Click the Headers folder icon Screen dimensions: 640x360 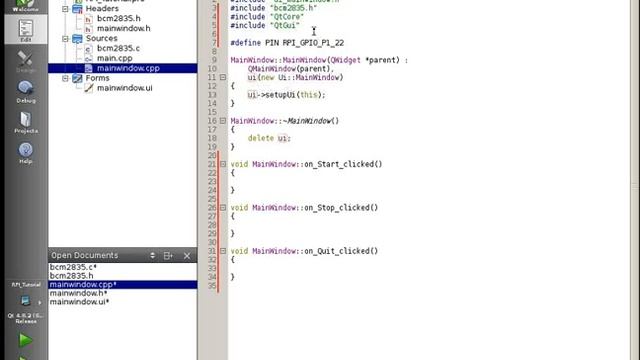(x=77, y=9)
